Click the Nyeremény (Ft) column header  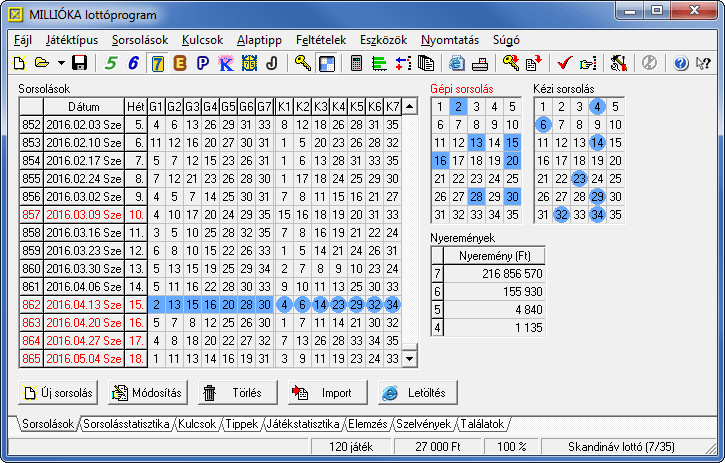[494, 256]
